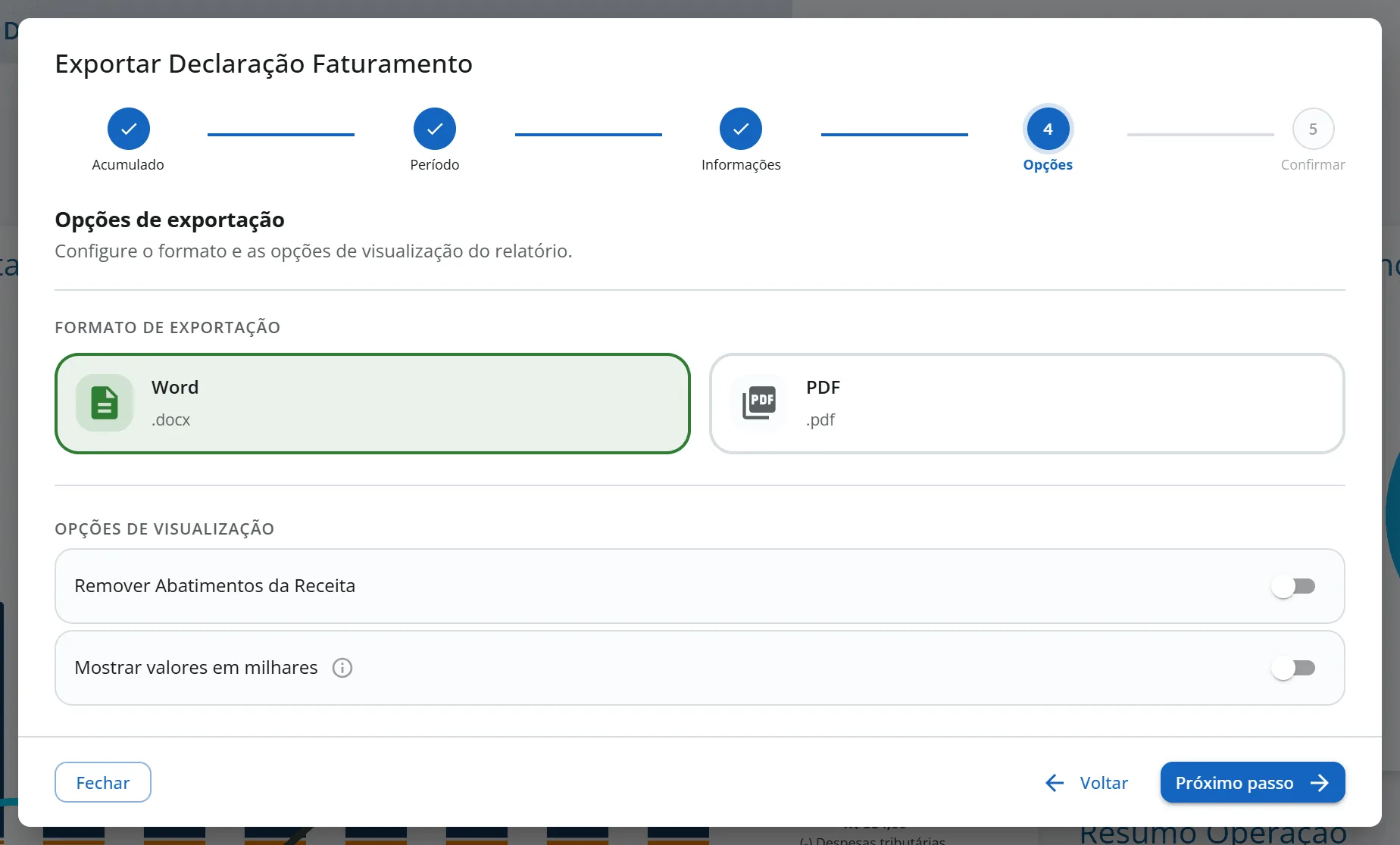This screenshot has height=845, width=1400.
Task: Select step 4 Opções circle
Action: [x=1048, y=129]
